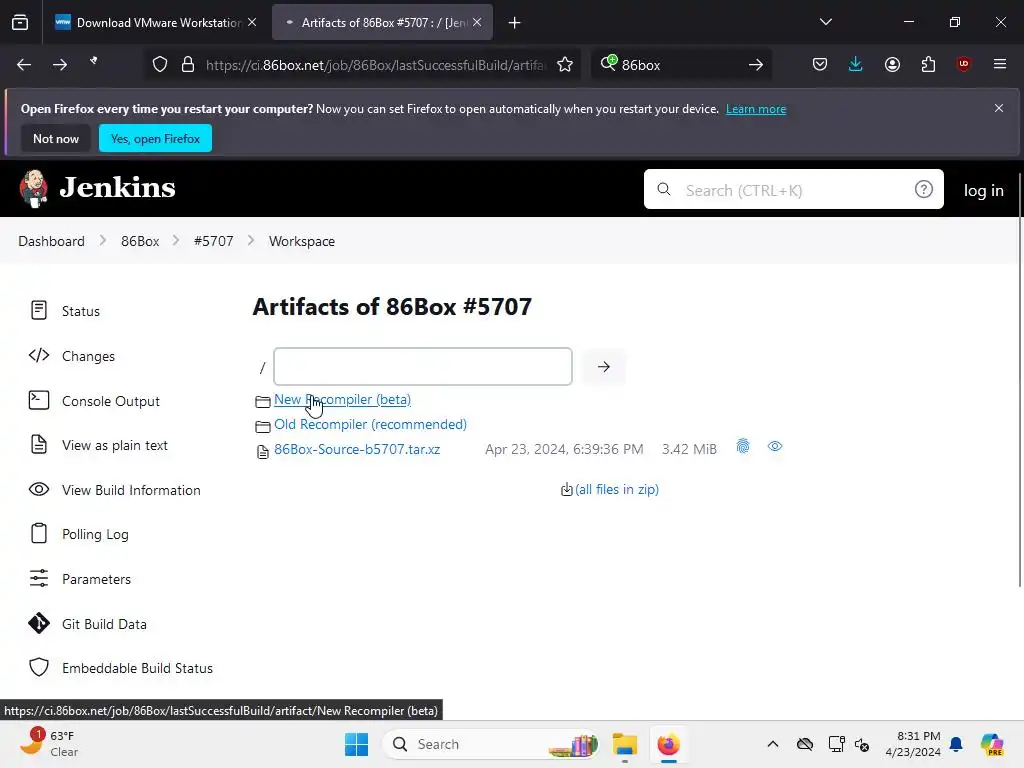Open Firefox extensions puzzle icon
Viewport: 1024px width, 768px height.
coord(928,64)
